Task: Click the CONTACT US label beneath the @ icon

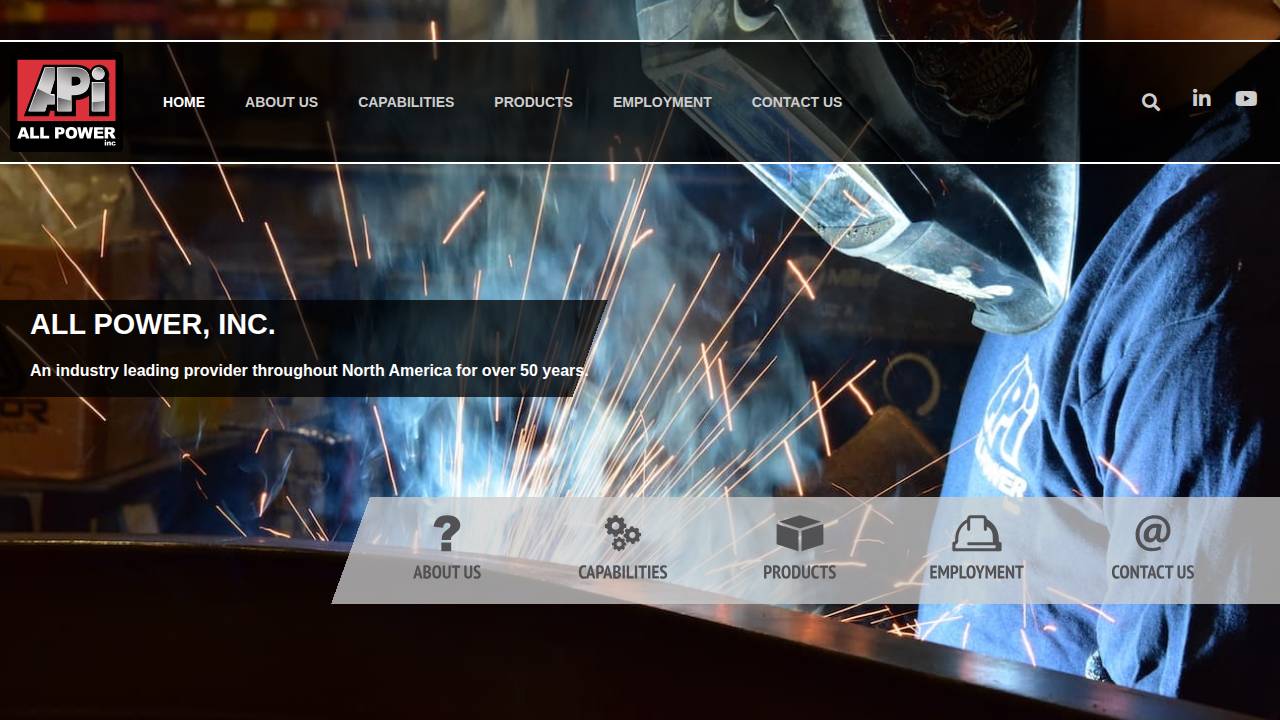Action: coord(1152,572)
